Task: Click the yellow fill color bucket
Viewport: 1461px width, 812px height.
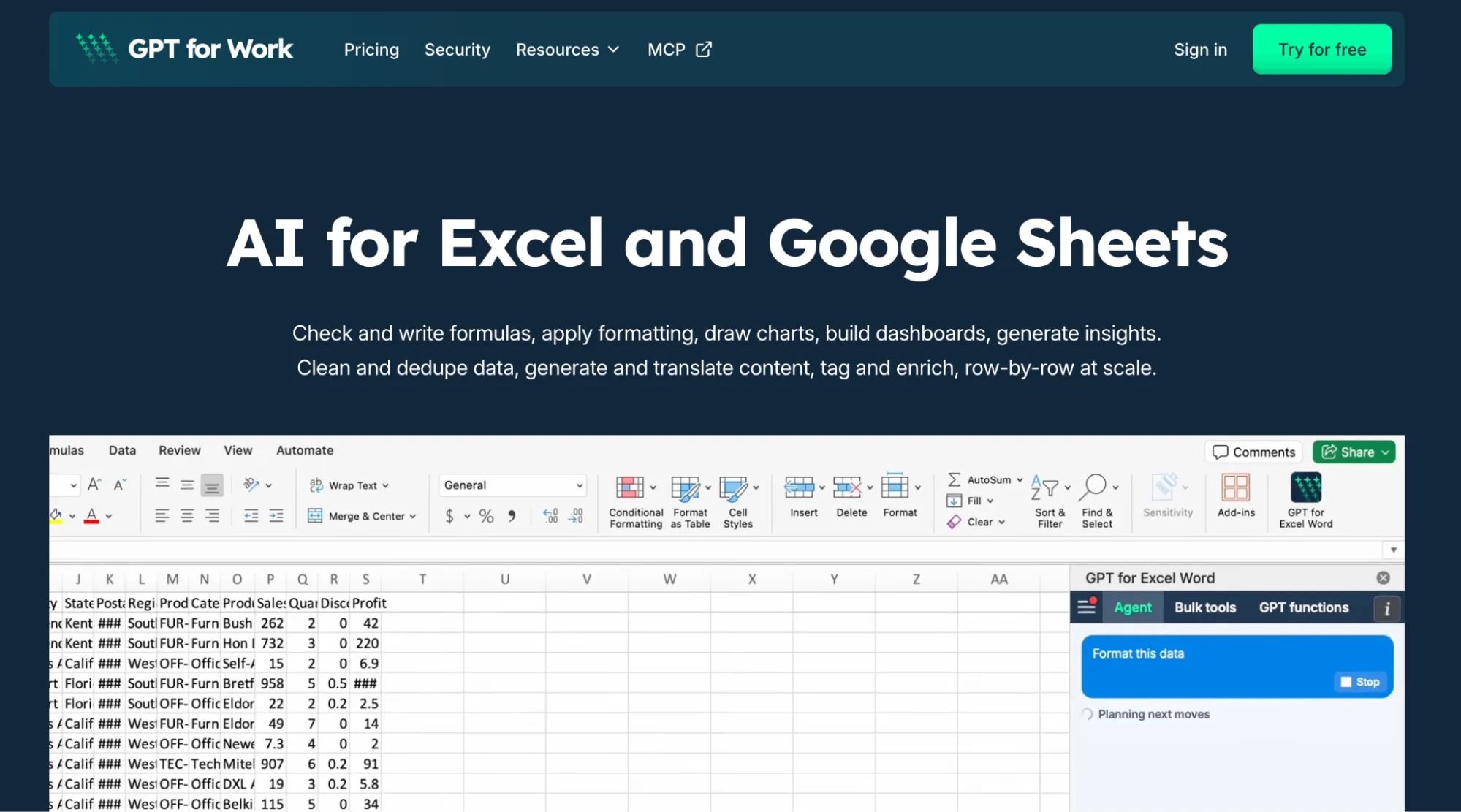Action: [x=56, y=516]
